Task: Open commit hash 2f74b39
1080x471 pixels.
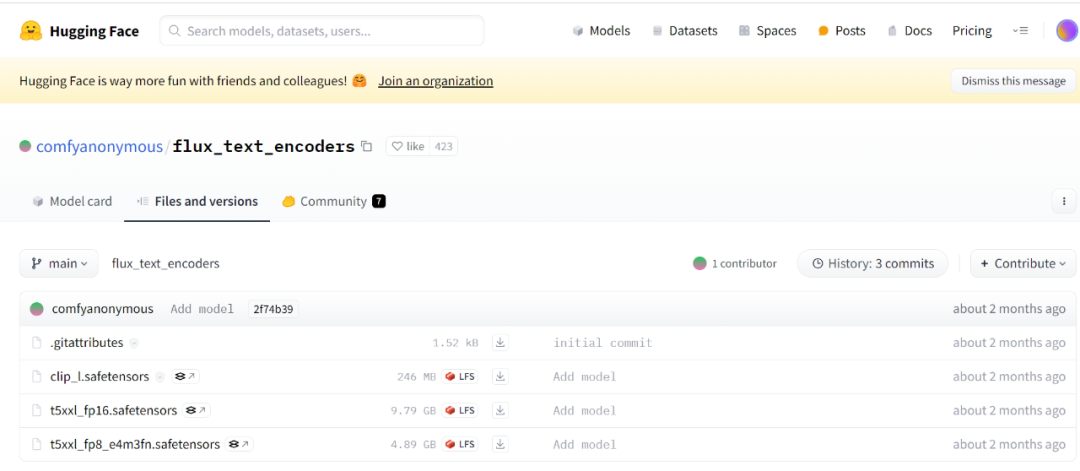Action: click(273, 309)
